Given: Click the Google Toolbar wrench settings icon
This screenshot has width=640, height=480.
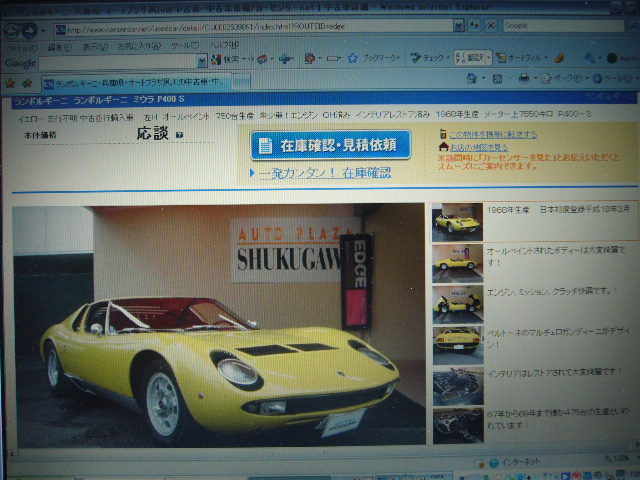Looking at the screenshot, I should (589, 58).
